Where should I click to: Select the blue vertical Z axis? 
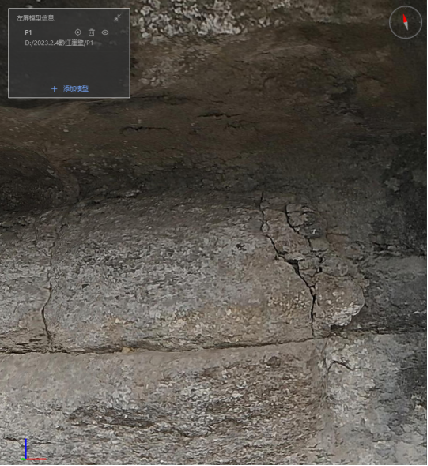(x=26, y=449)
